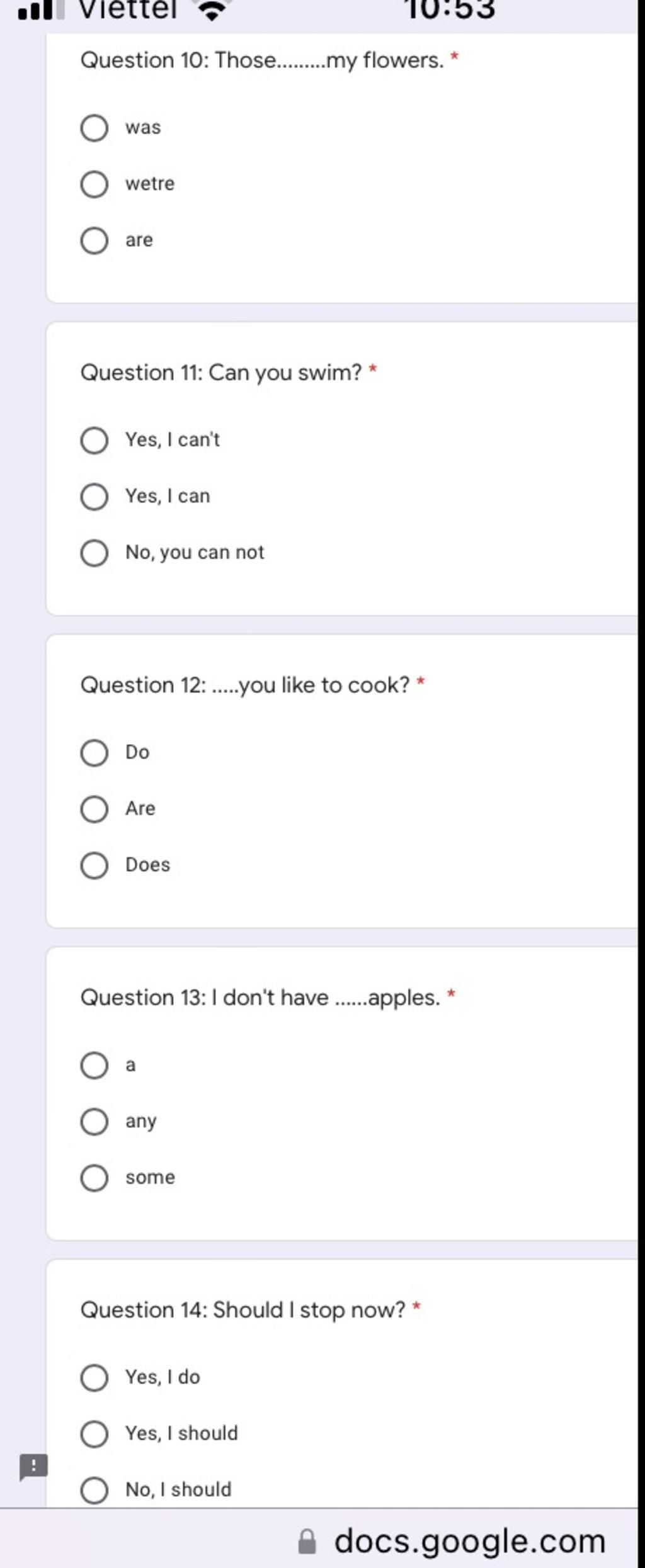Tap the lock icon beside docs.google.com
Screen dimensions: 645x1568
(x=307, y=1542)
